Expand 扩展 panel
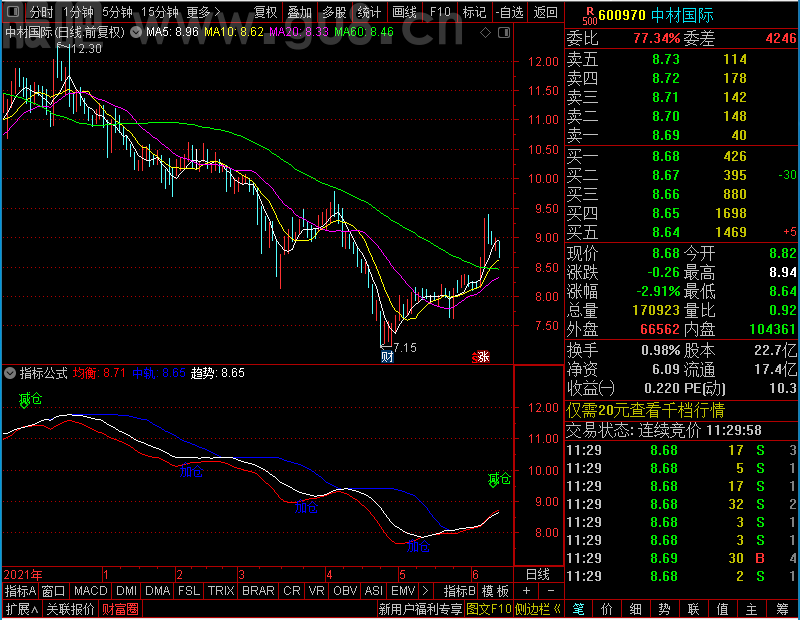 coord(21,609)
